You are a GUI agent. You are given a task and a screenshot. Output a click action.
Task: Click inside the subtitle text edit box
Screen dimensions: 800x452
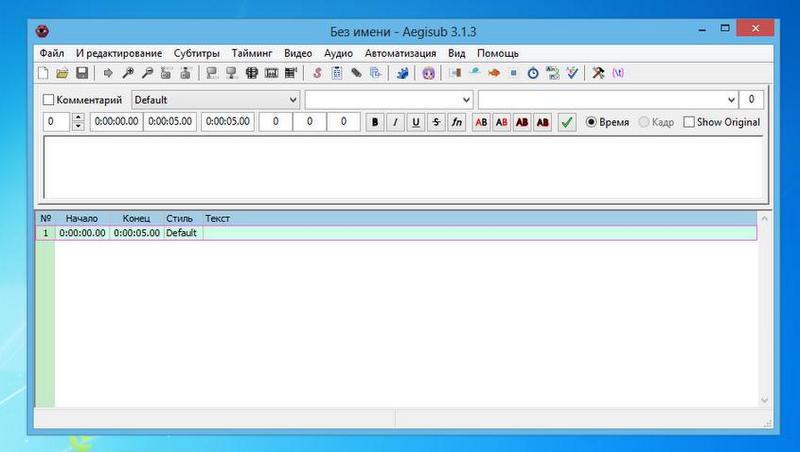[x=403, y=167]
